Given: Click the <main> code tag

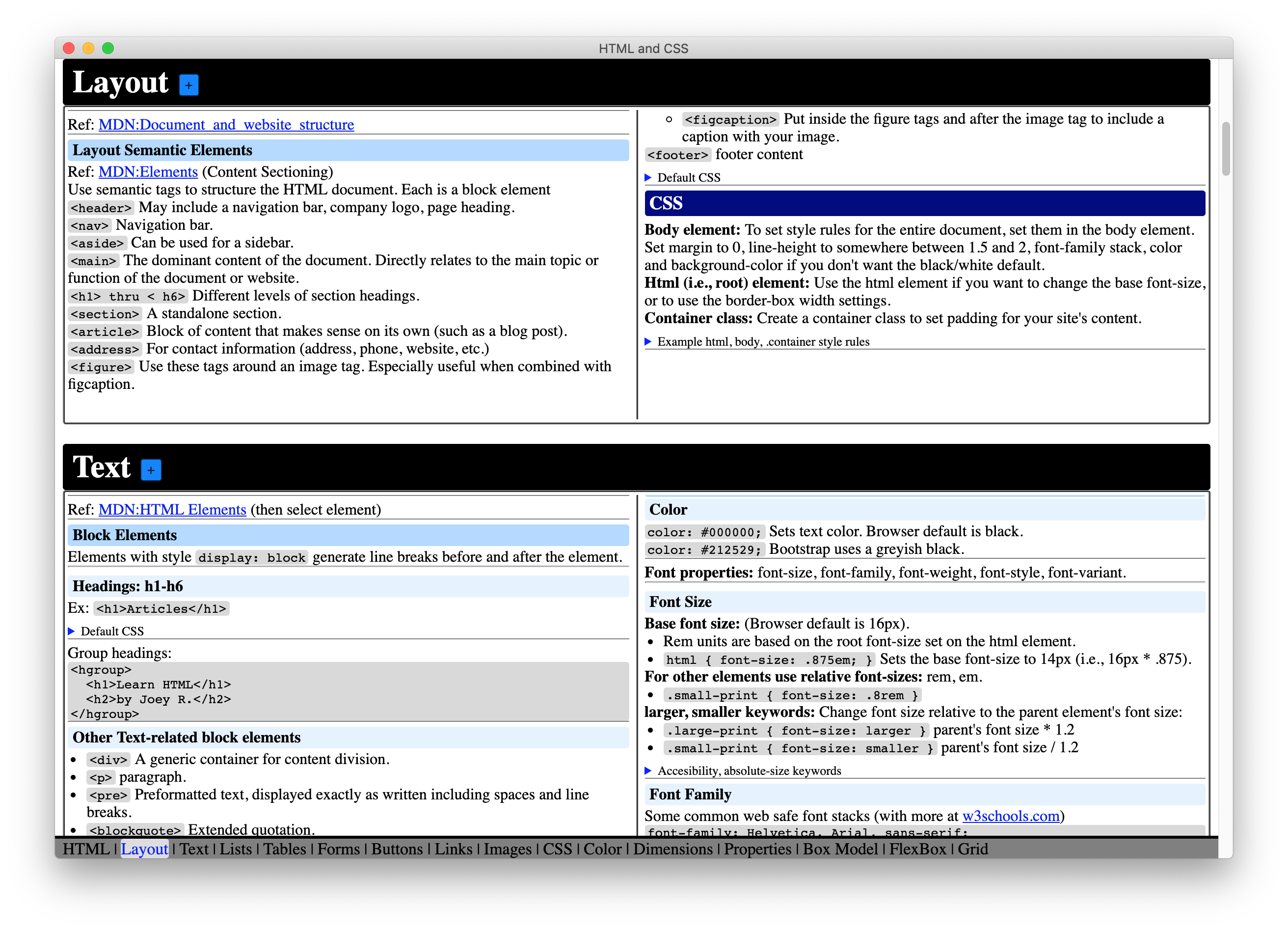Looking at the screenshot, I should pyautogui.click(x=94, y=261).
